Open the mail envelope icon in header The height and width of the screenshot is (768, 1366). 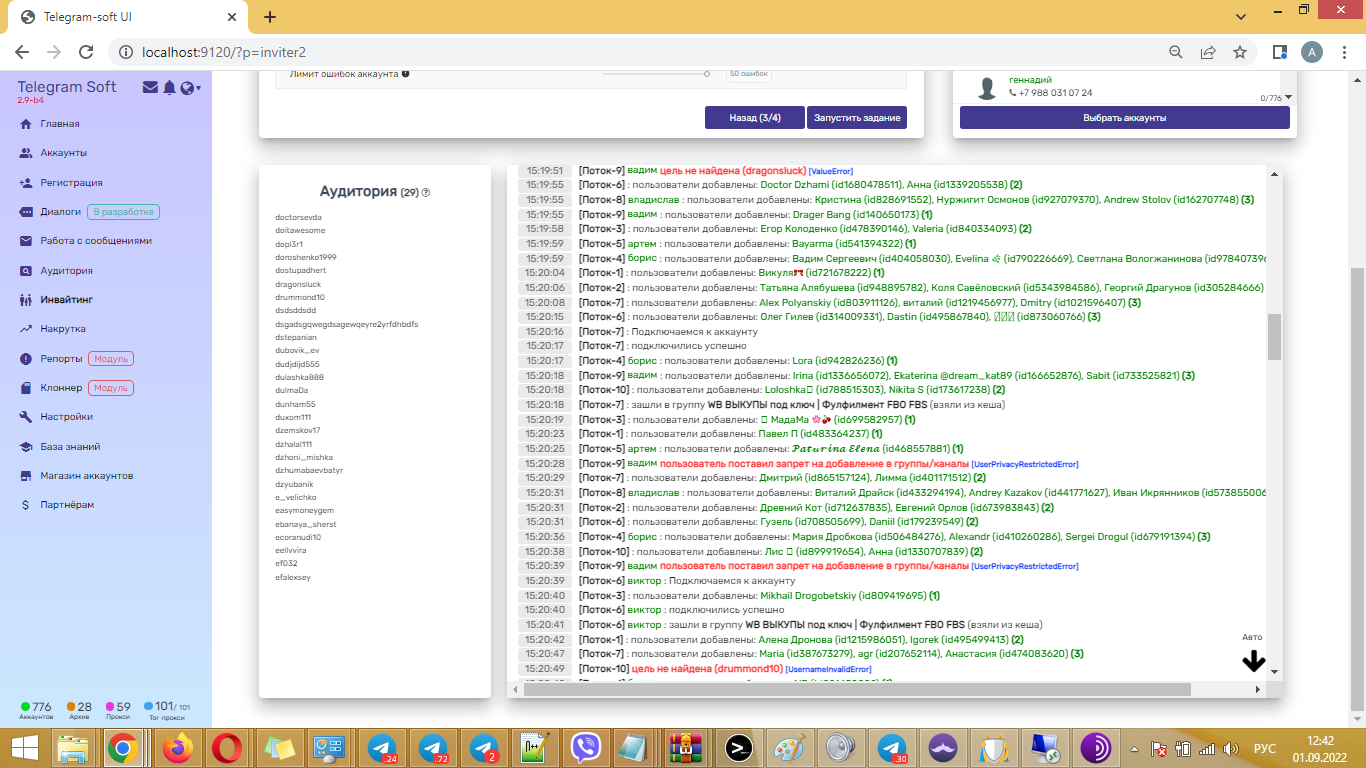150,88
